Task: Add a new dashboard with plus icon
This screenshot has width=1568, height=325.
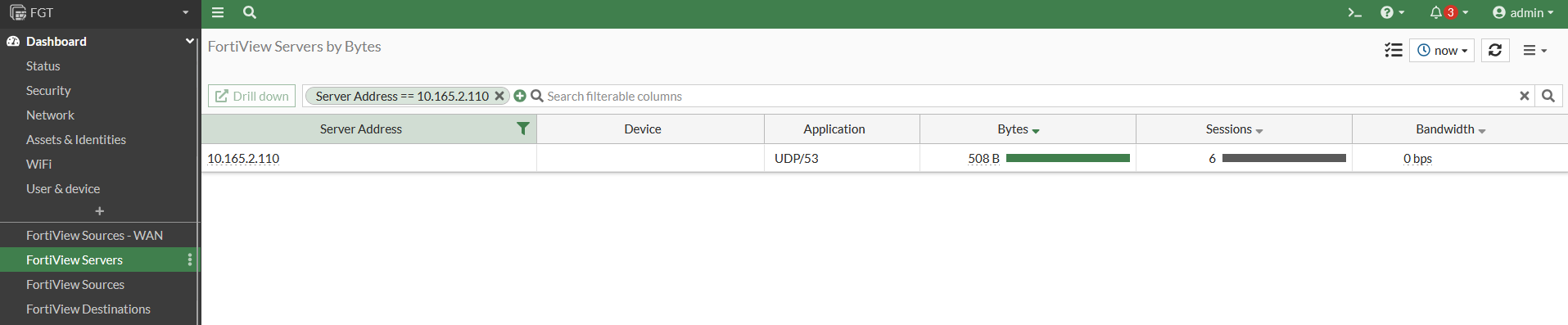Action: point(99,211)
